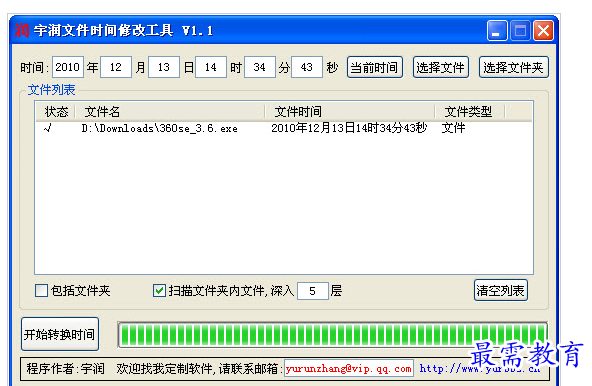Click the depth field showing 5
592x386 pixels.
coord(313,291)
